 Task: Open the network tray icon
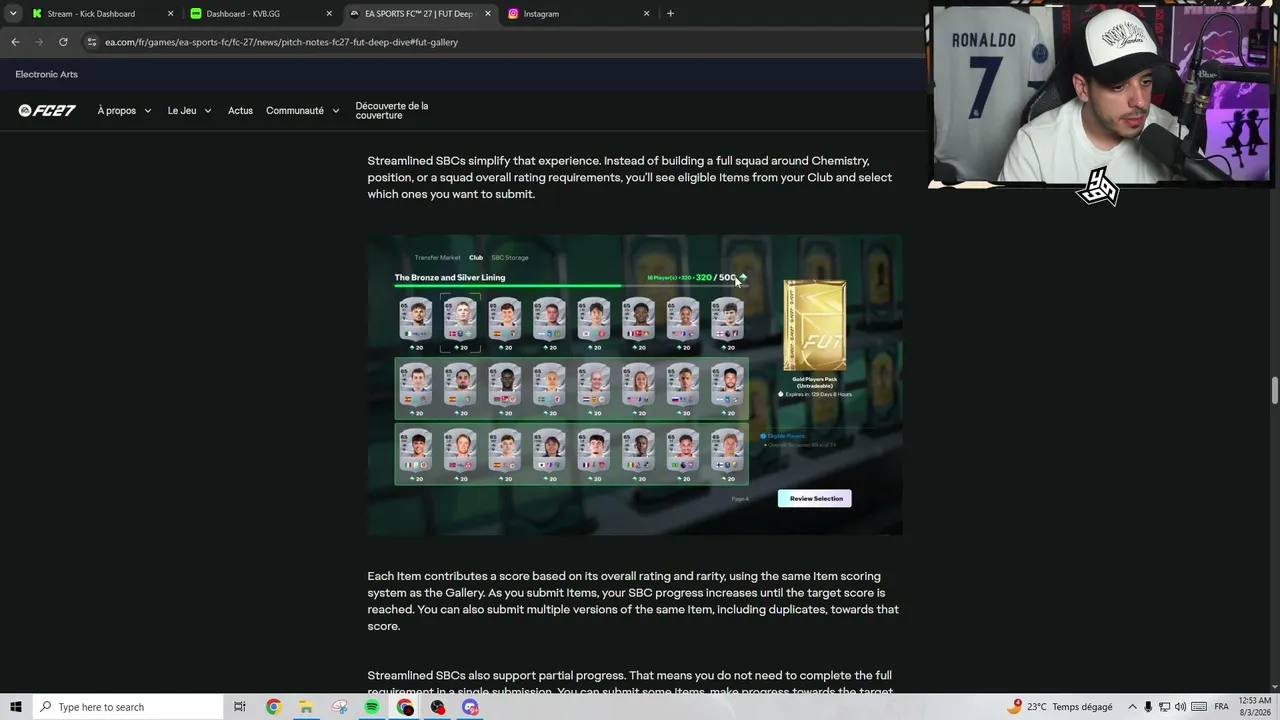click(x=1165, y=707)
